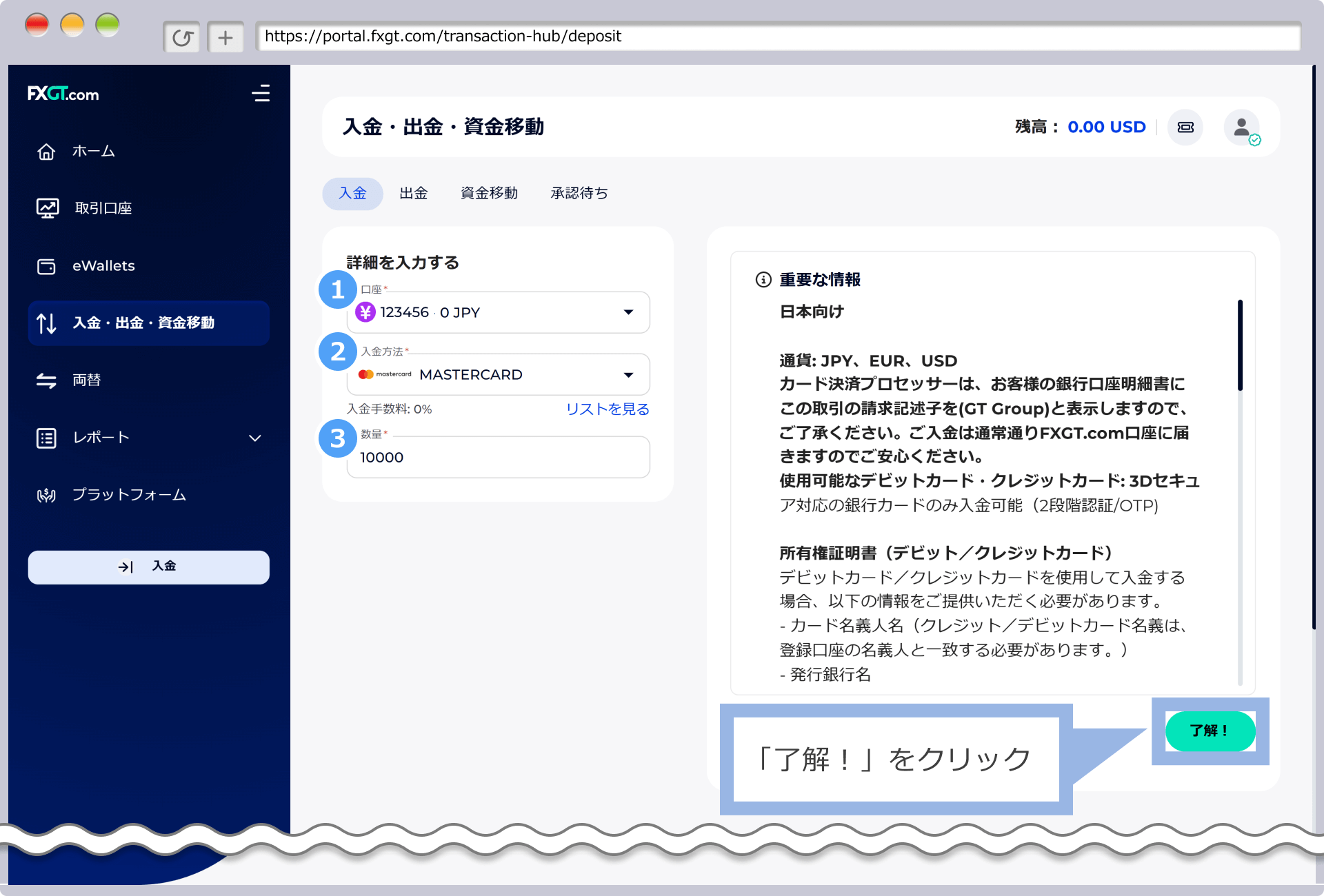Click the info icon next to 重要な情報
The height and width of the screenshot is (896, 1324).
coord(763,280)
